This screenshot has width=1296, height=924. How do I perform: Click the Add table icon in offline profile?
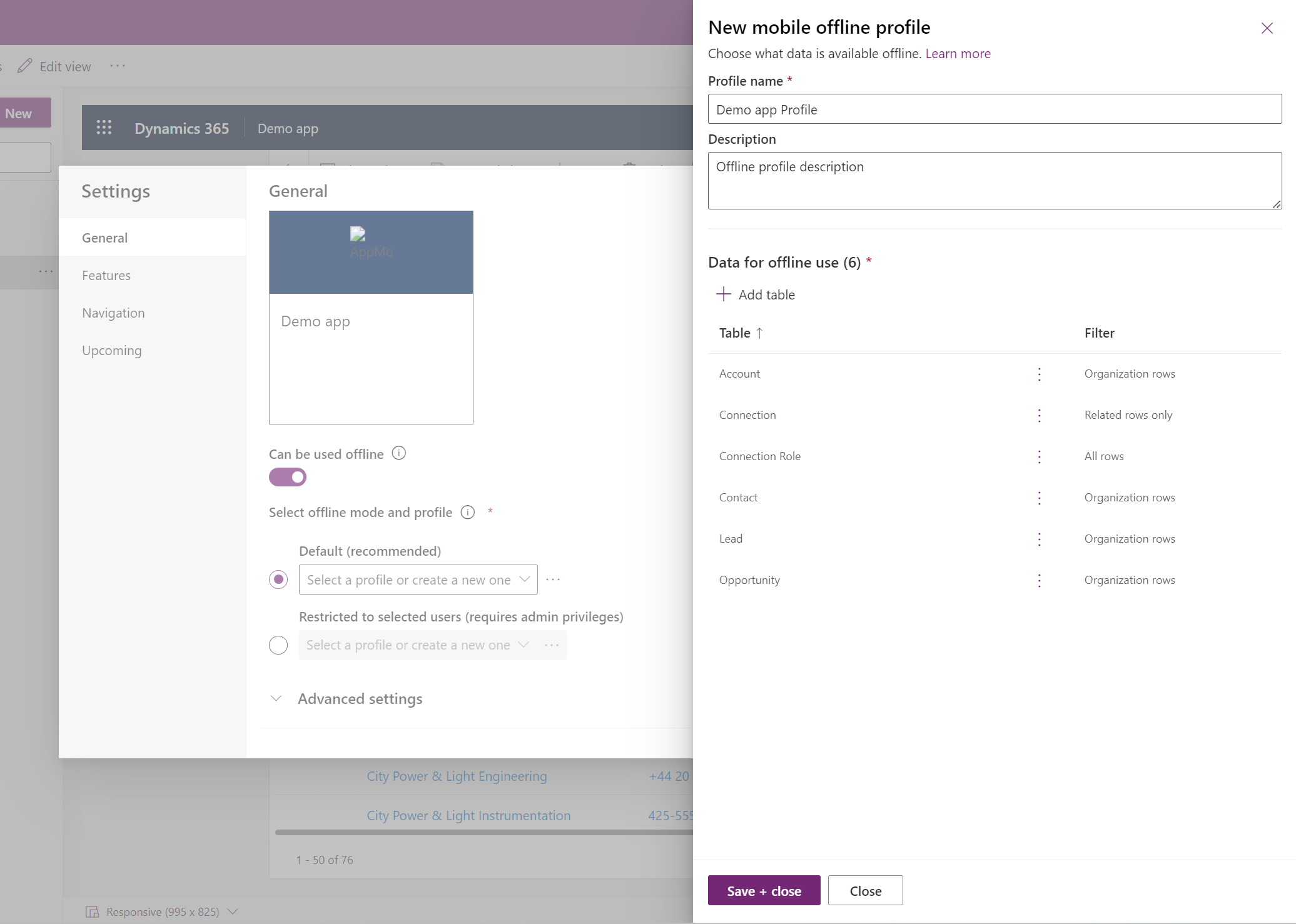coord(723,293)
